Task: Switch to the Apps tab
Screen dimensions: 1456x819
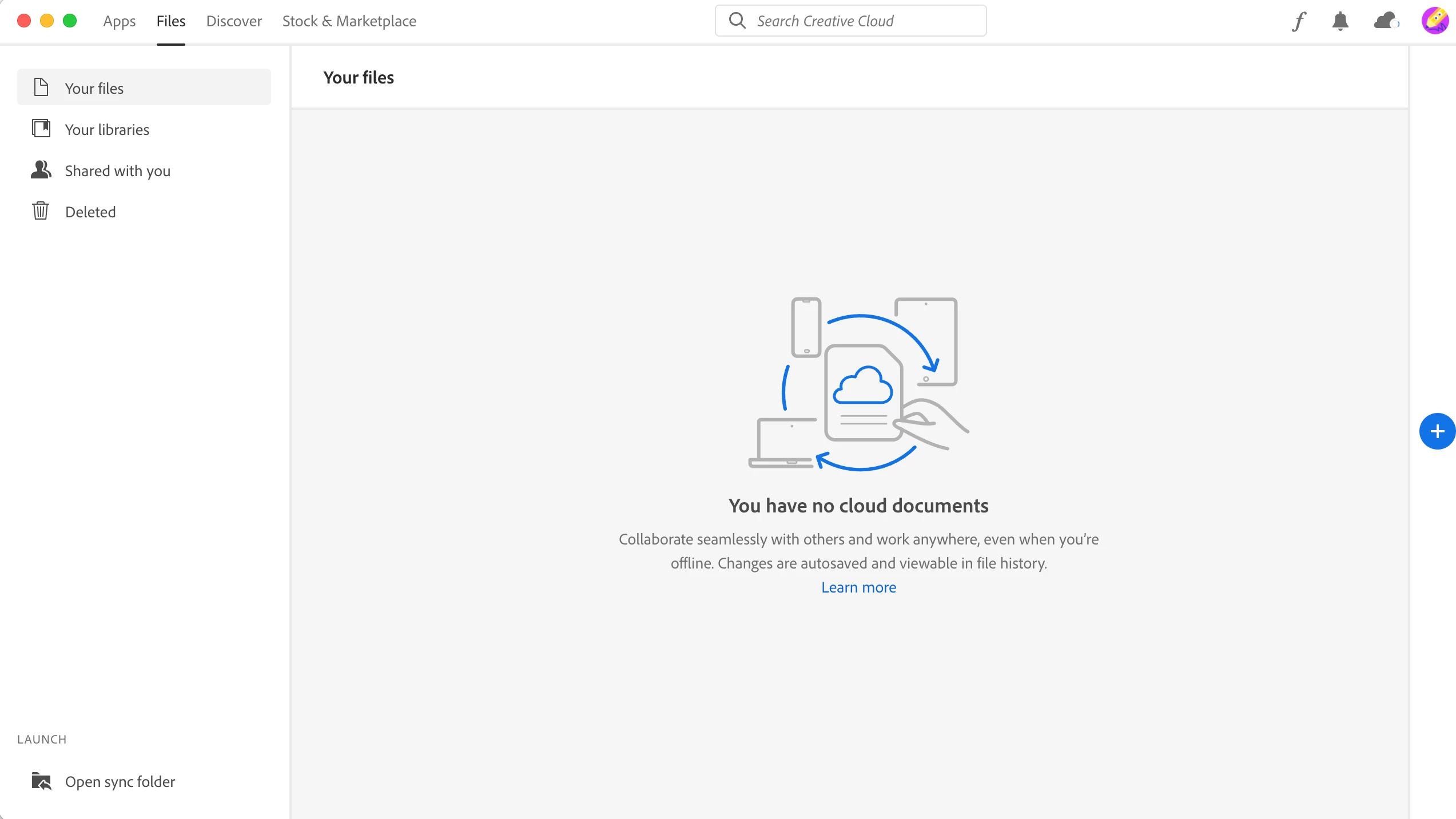Action: click(x=119, y=21)
